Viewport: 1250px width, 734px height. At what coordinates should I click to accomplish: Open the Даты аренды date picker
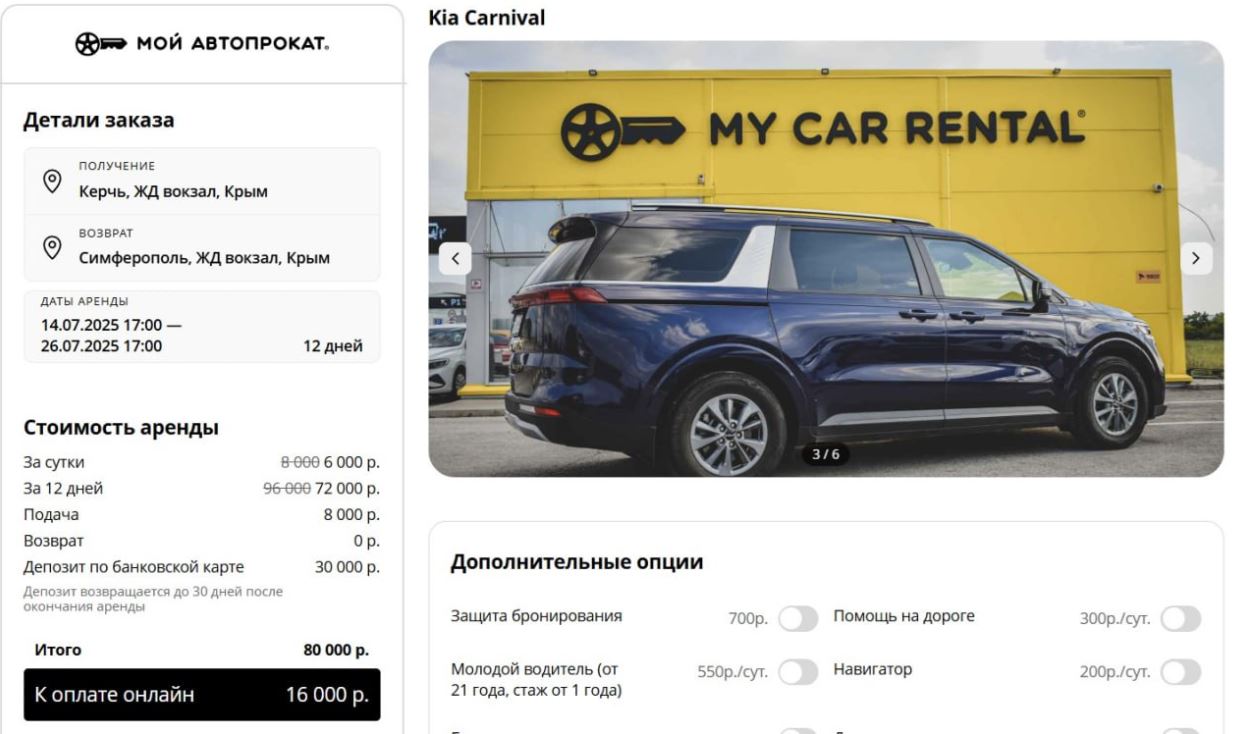click(202, 327)
